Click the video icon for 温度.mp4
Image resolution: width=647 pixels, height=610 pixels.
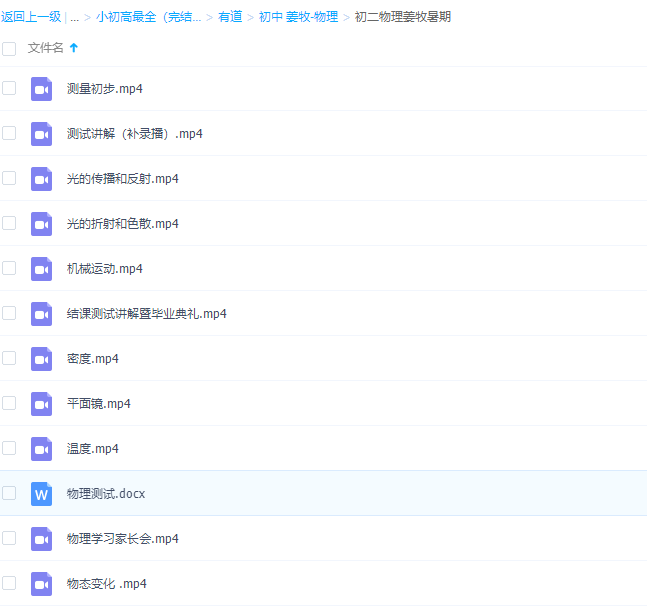[x=41, y=449]
